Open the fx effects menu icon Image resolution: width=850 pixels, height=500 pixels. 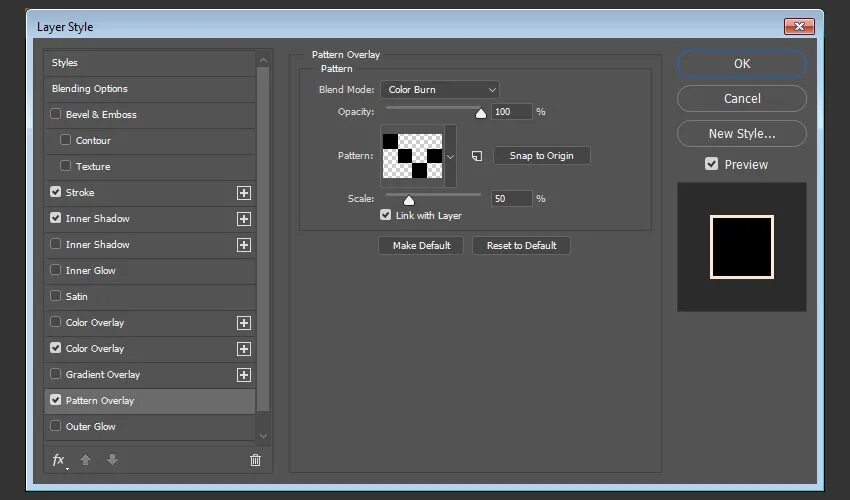point(59,460)
